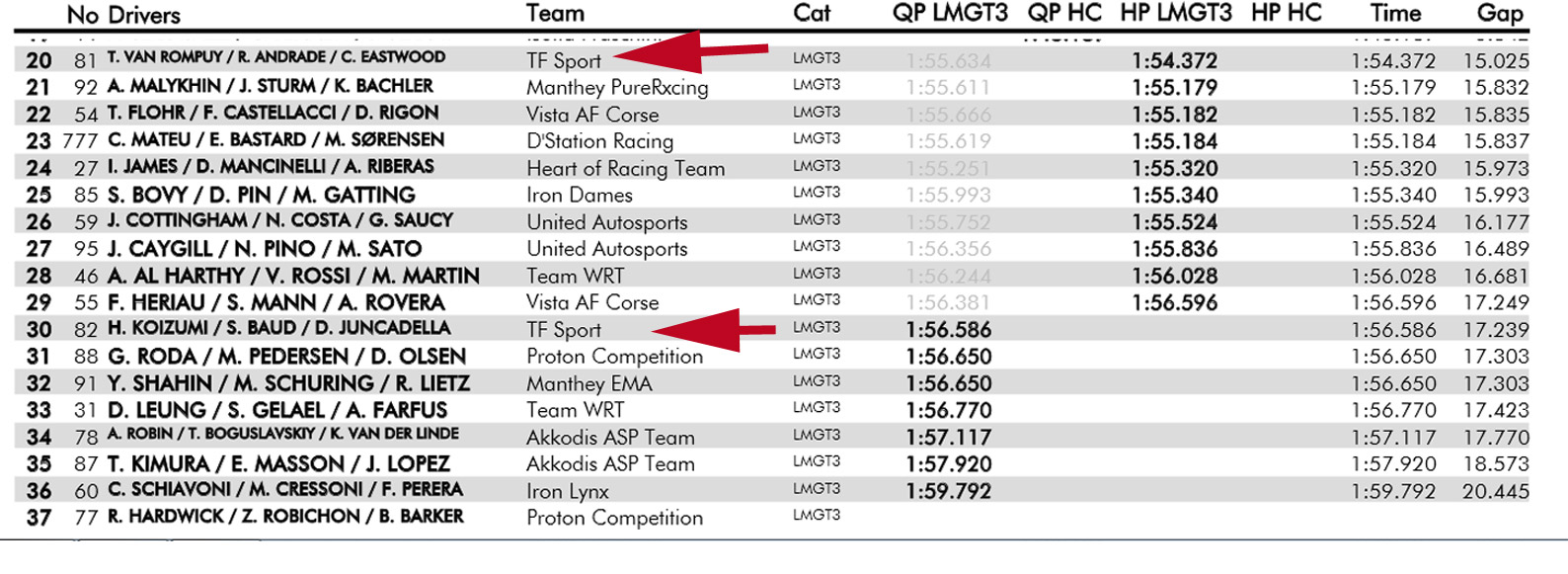The width and height of the screenshot is (1568, 574).
Task: Click the Manthey PureRxcing team name
Action: [x=617, y=88]
